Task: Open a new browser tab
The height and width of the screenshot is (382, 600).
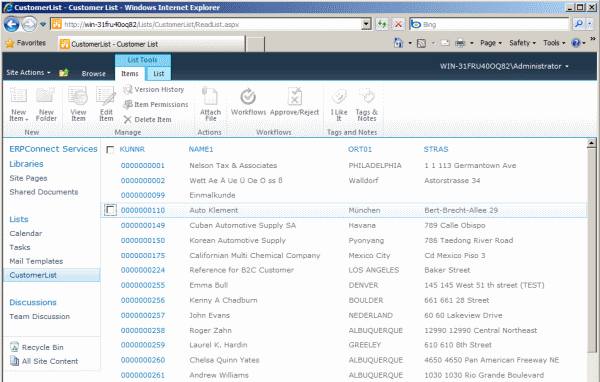Action: pos(255,44)
